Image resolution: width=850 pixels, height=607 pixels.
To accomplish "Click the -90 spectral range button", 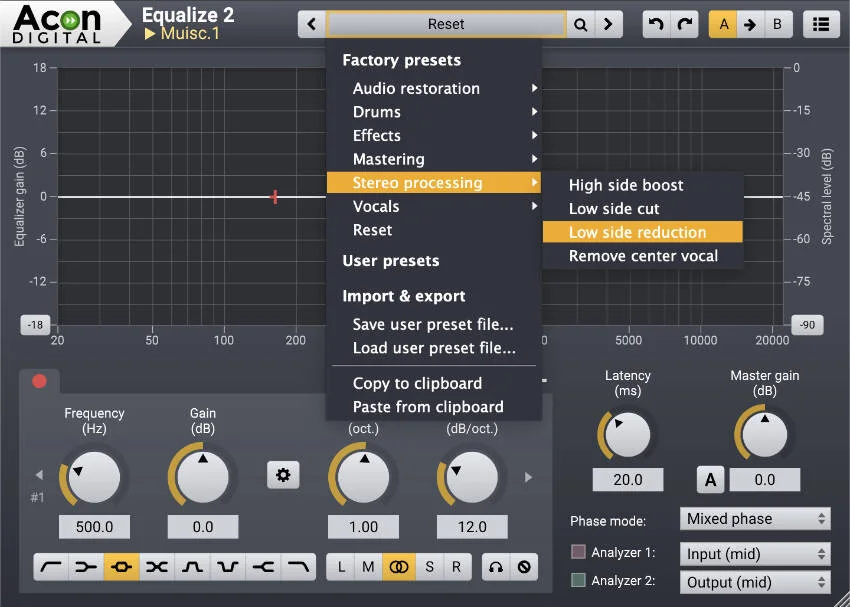I will (x=807, y=325).
